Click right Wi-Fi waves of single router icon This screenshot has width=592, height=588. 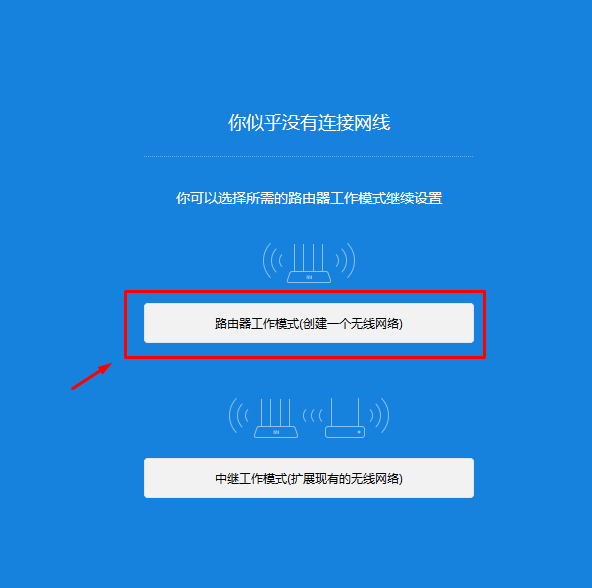click(345, 261)
